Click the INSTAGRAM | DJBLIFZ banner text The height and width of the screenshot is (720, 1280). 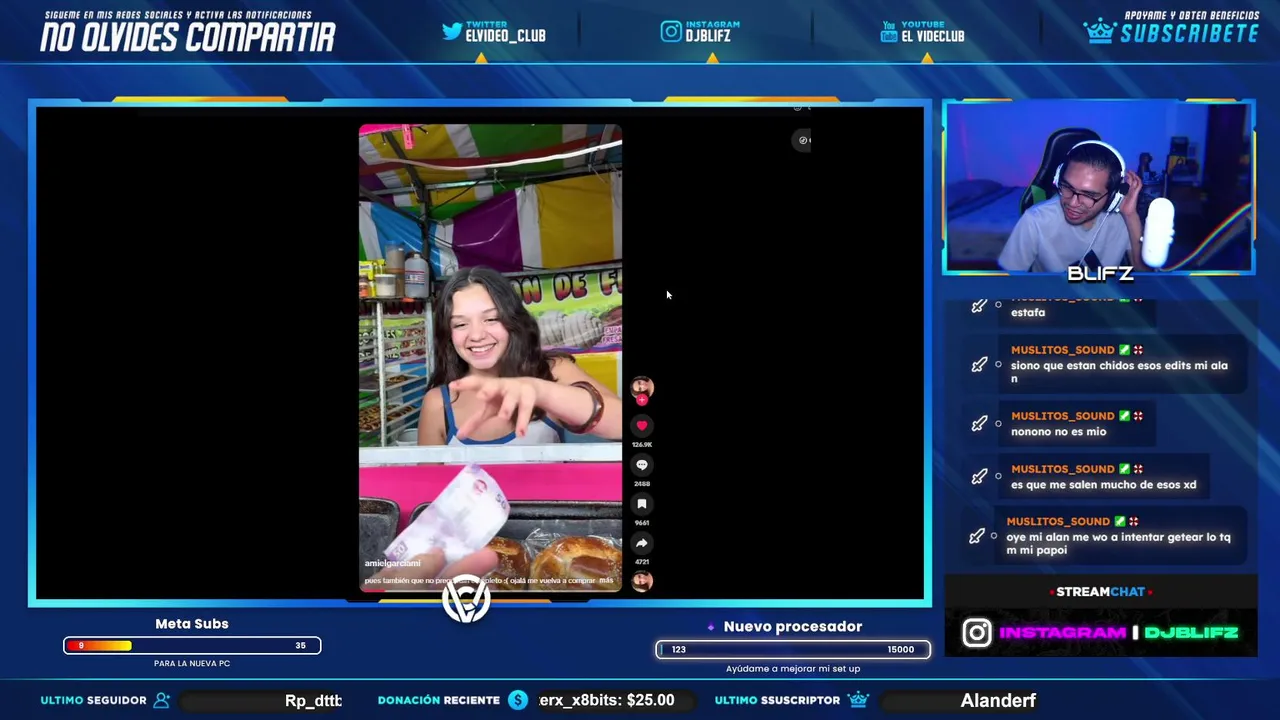tap(1119, 633)
